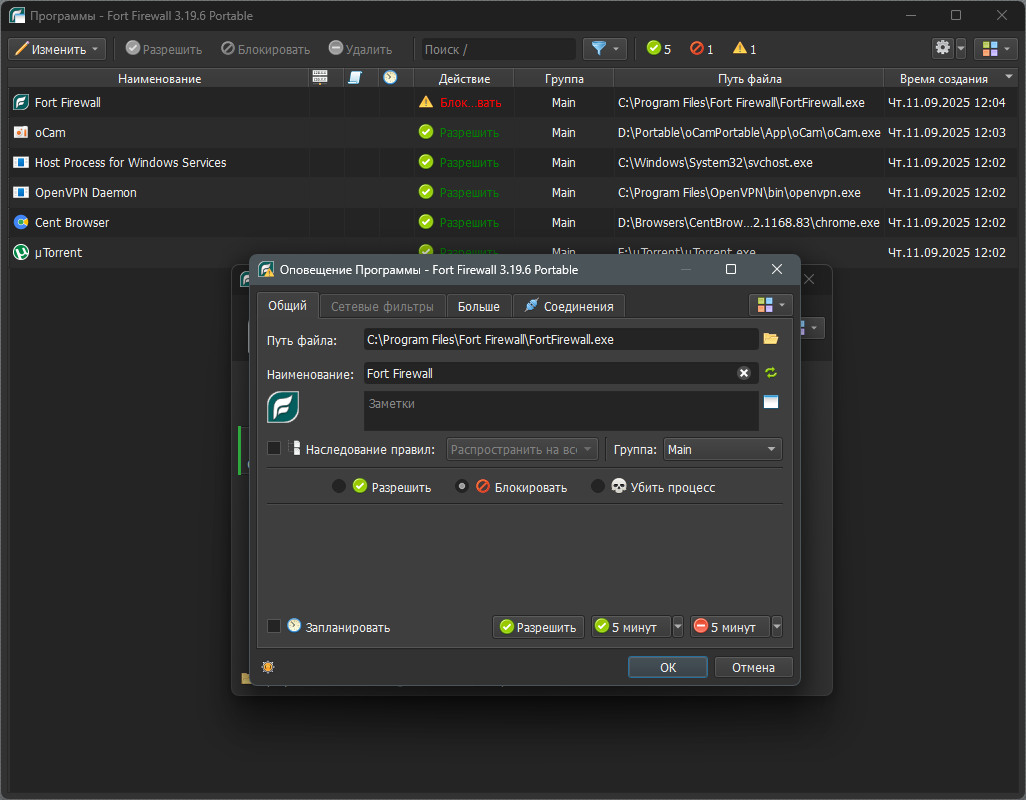The width and height of the screenshot is (1026, 800).
Task: Open the colored grid menu in dialog
Action: click(x=771, y=305)
